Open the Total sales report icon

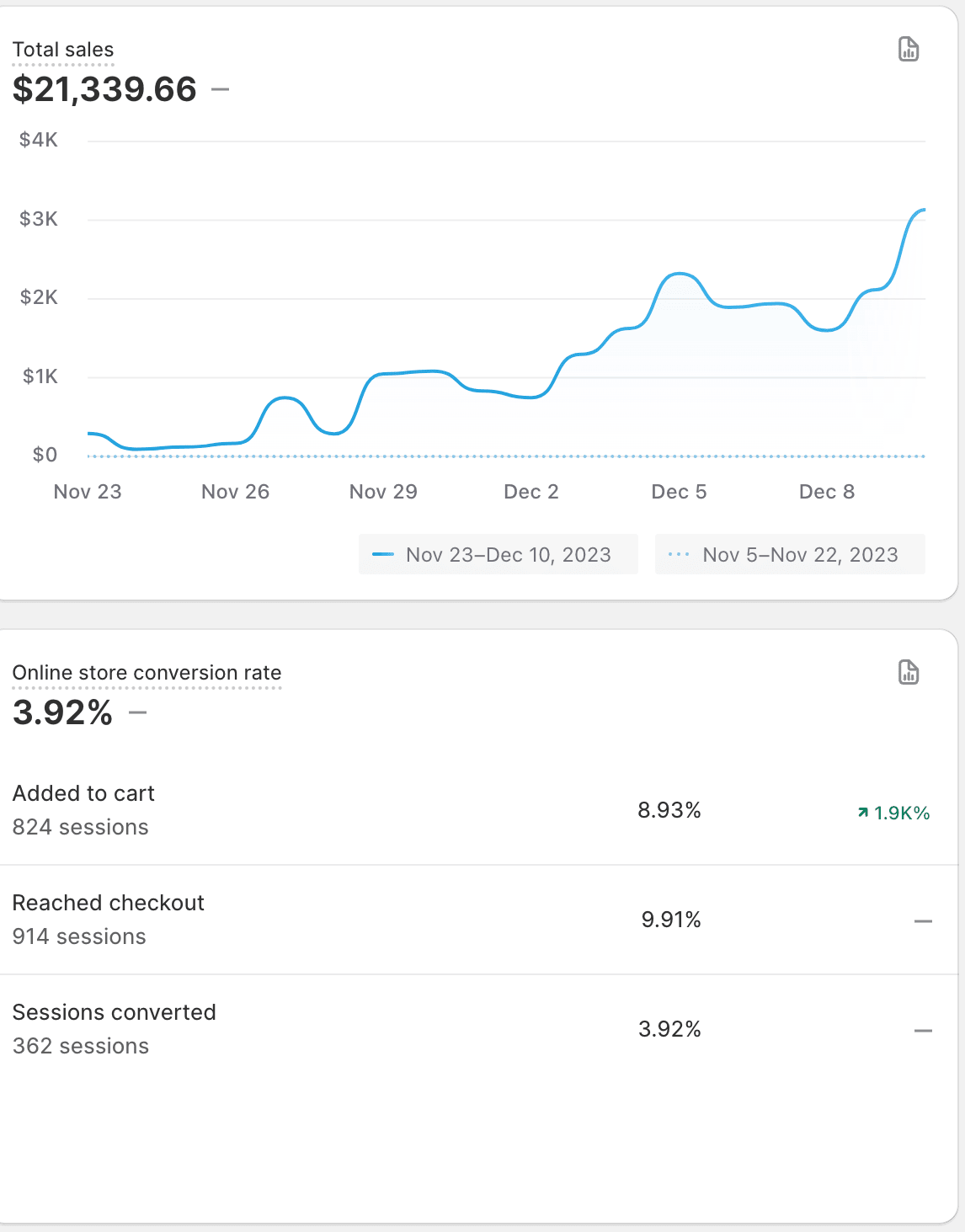(x=909, y=50)
